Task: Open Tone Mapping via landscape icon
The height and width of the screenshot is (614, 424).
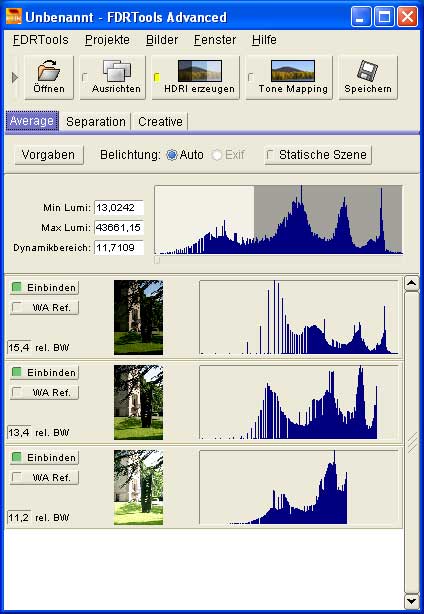Action: click(x=293, y=70)
